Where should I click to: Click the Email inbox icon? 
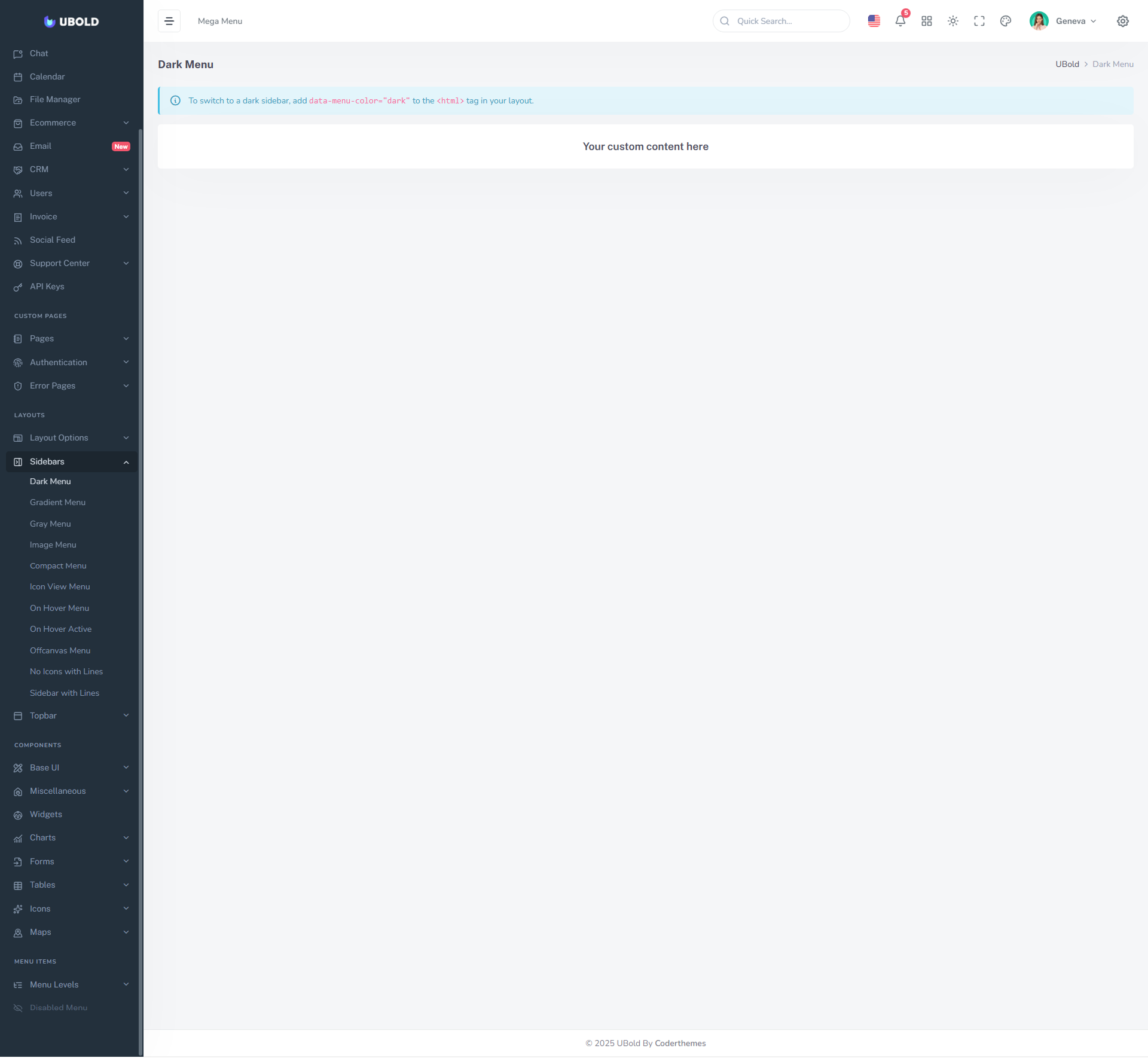18,146
